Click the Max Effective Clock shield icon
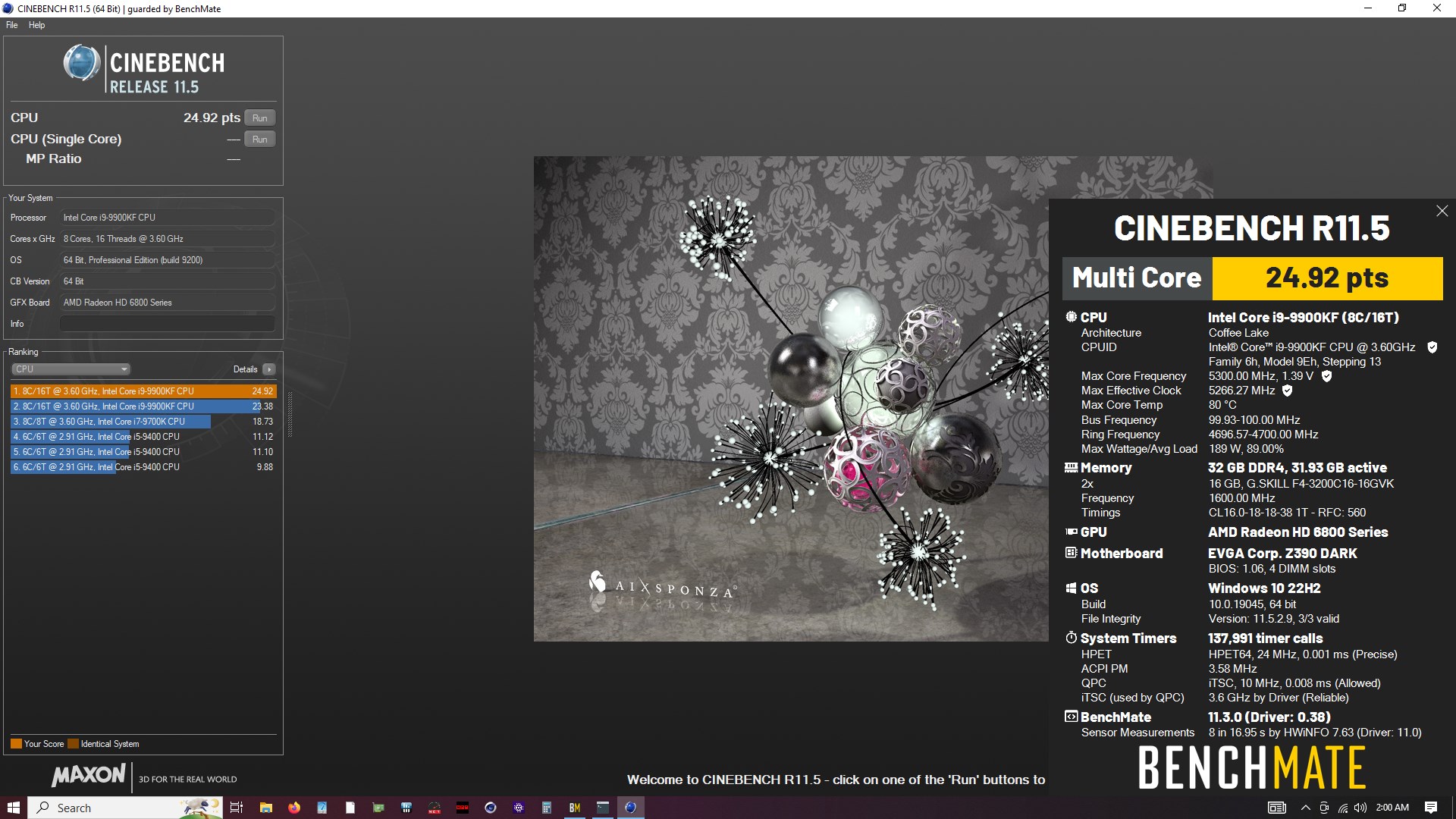Viewport: 1456px width, 819px height. click(1287, 391)
